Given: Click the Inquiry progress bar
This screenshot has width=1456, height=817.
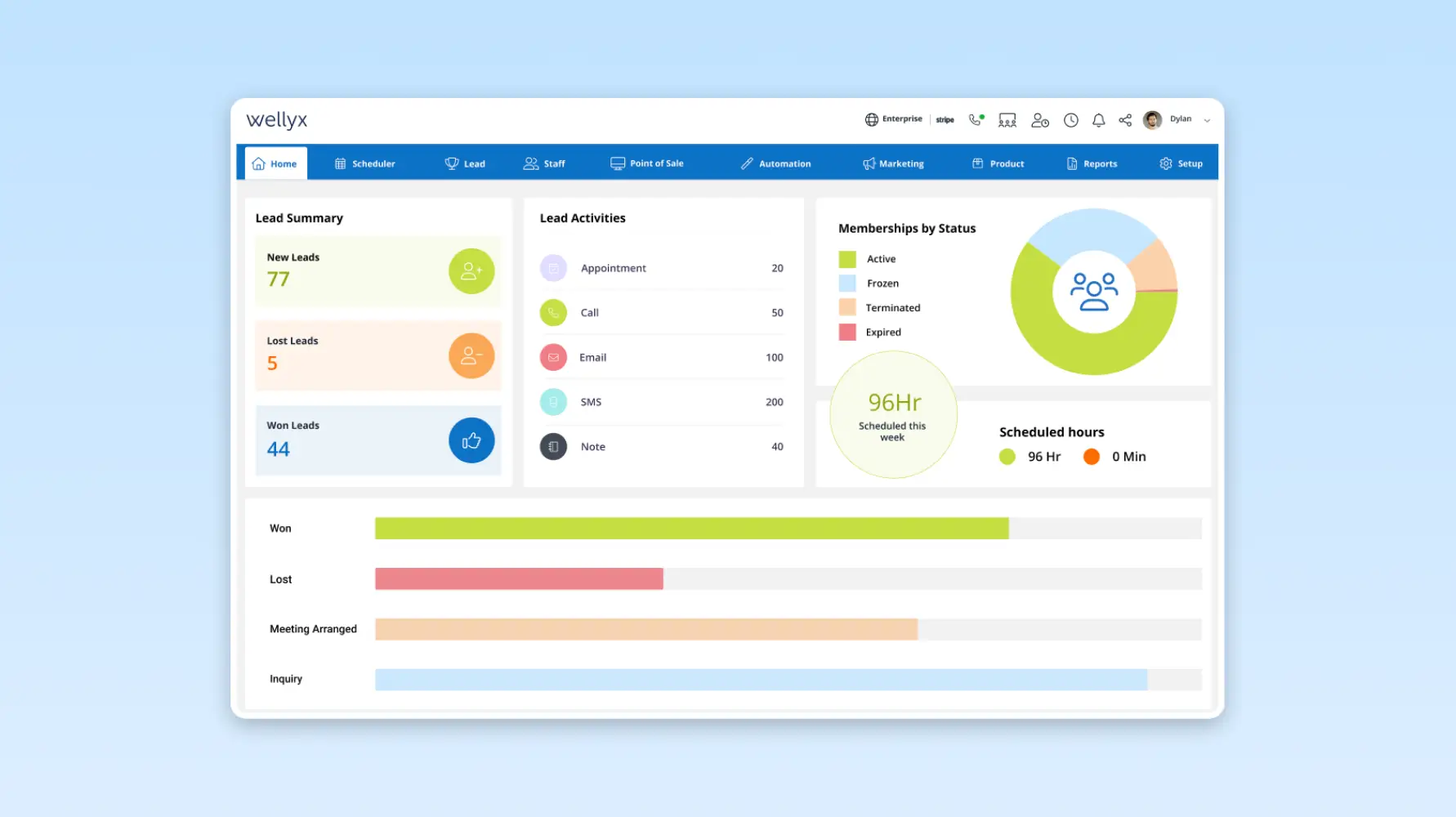Looking at the screenshot, I should pos(788,680).
